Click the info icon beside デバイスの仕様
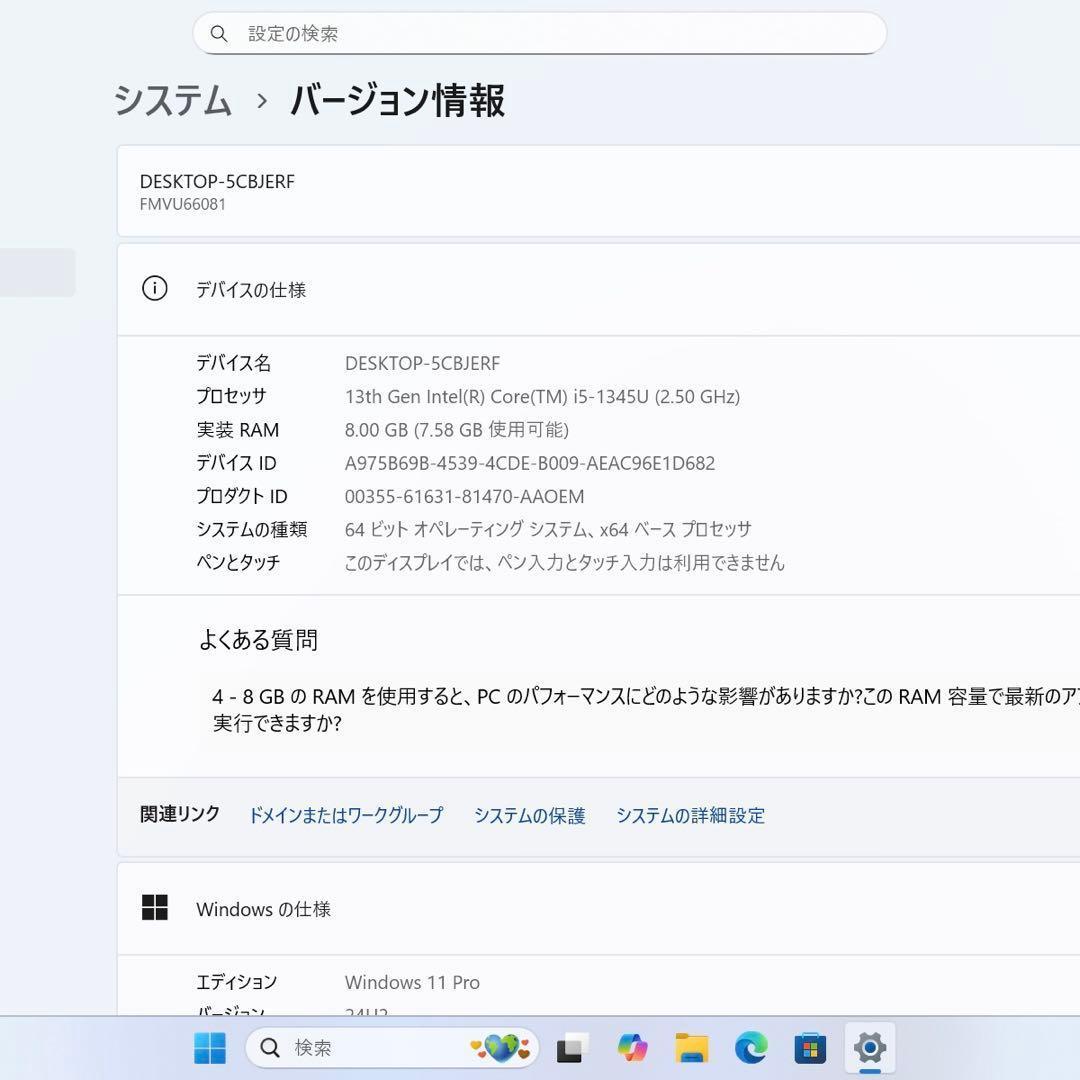 (154, 289)
